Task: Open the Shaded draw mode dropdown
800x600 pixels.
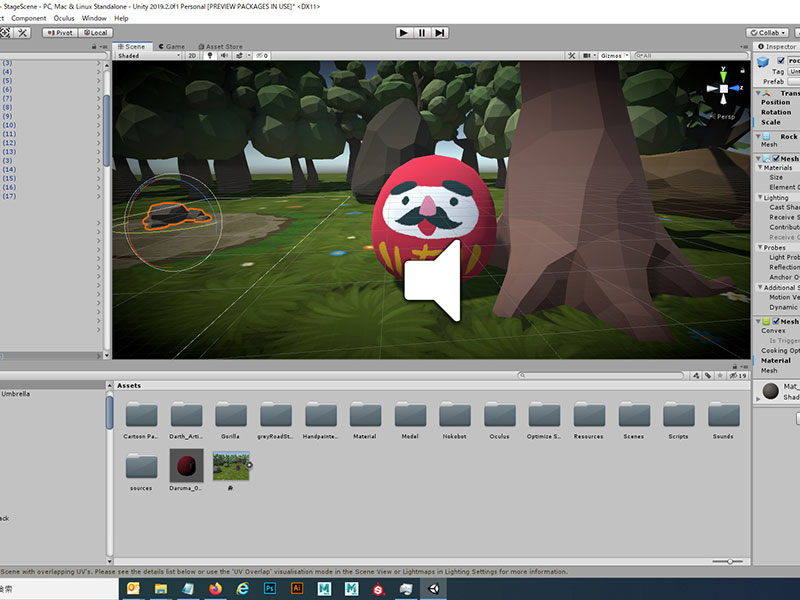Action: tap(148, 56)
